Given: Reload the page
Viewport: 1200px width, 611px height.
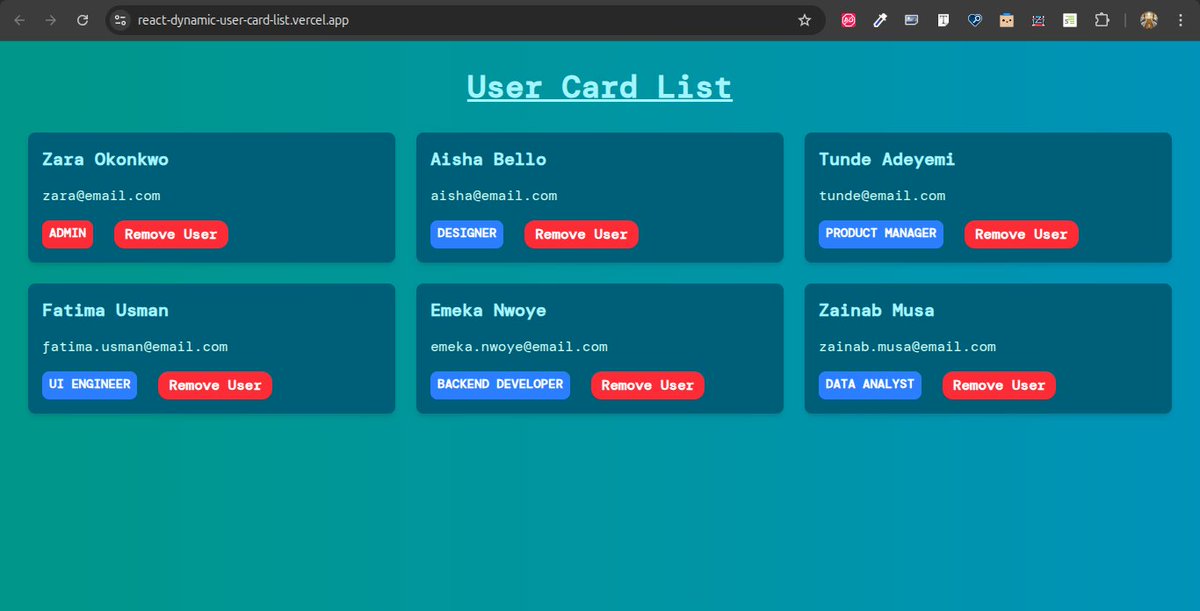Looking at the screenshot, I should 83,20.
